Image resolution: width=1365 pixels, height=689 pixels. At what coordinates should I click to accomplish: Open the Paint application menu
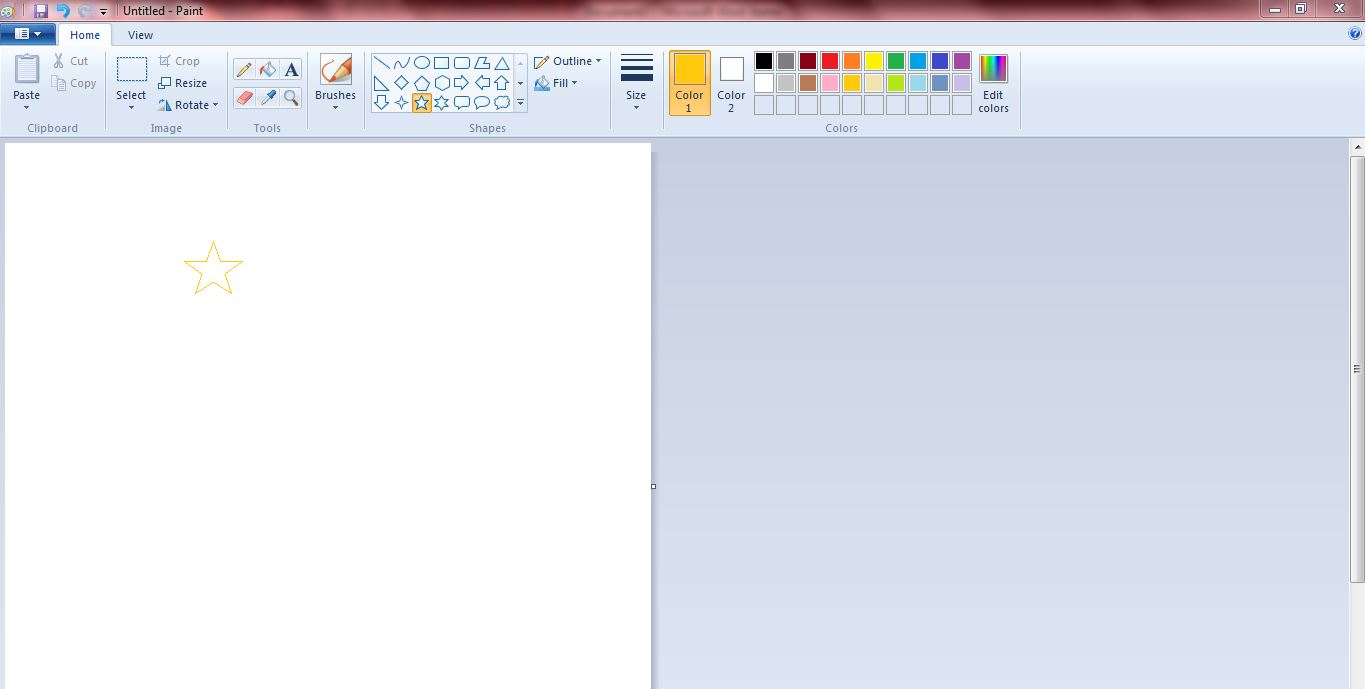[28, 33]
